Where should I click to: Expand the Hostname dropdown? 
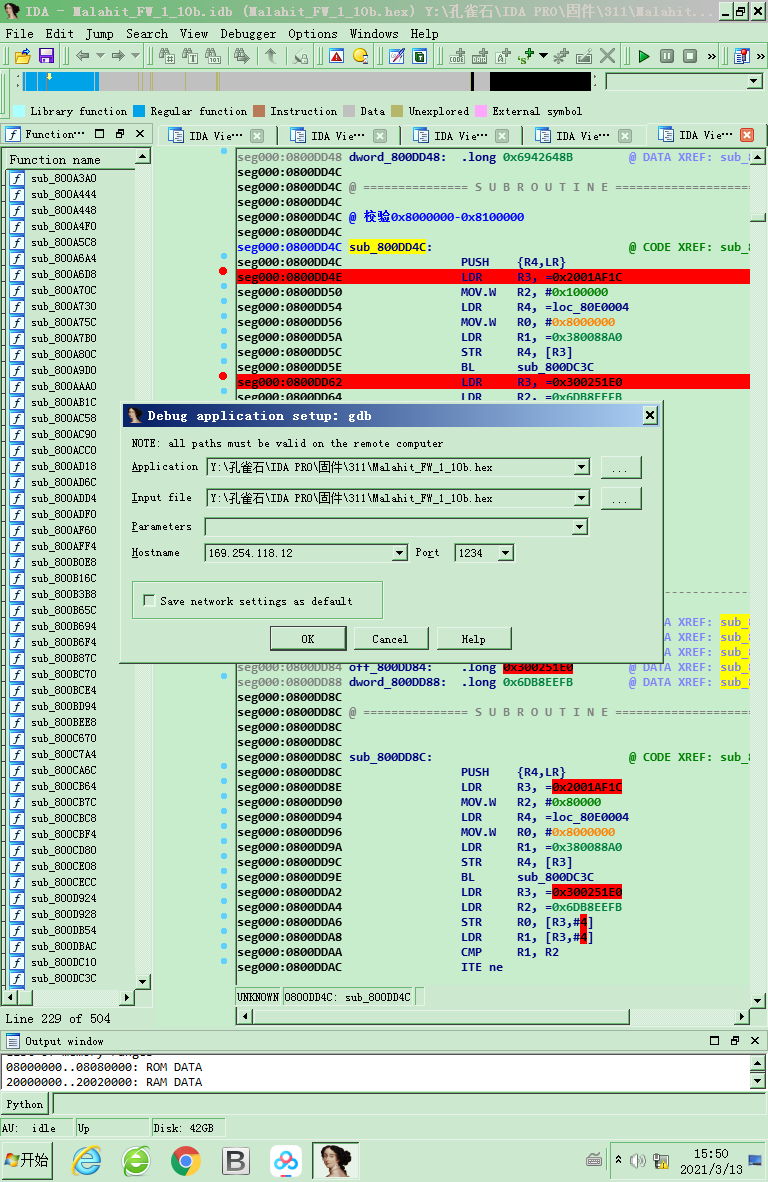[x=399, y=553]
